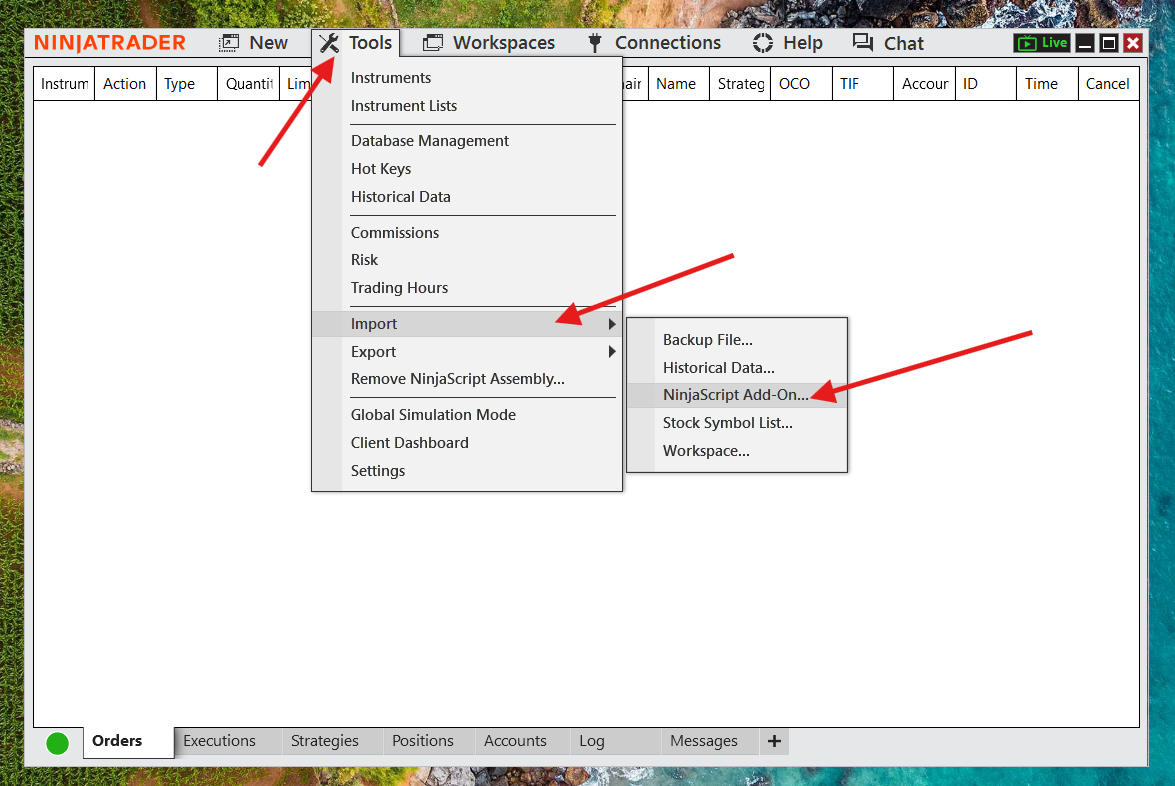
Task: Click the Tools wrench icon
Action: [x=329, y=43]
